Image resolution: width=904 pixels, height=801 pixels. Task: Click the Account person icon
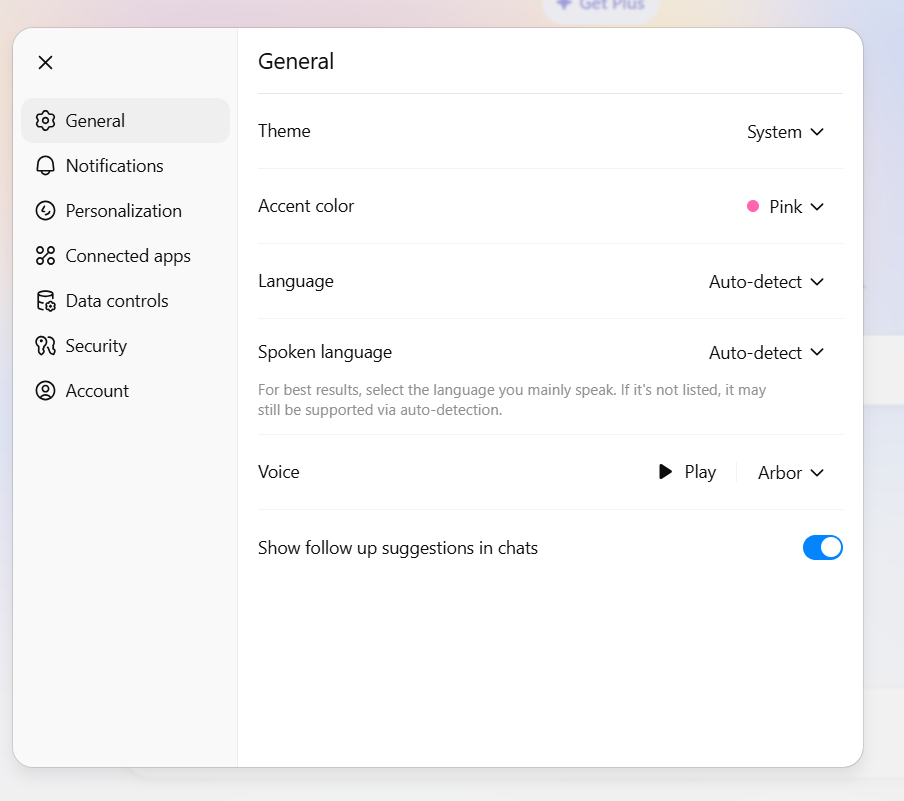[x=45, y=391]
